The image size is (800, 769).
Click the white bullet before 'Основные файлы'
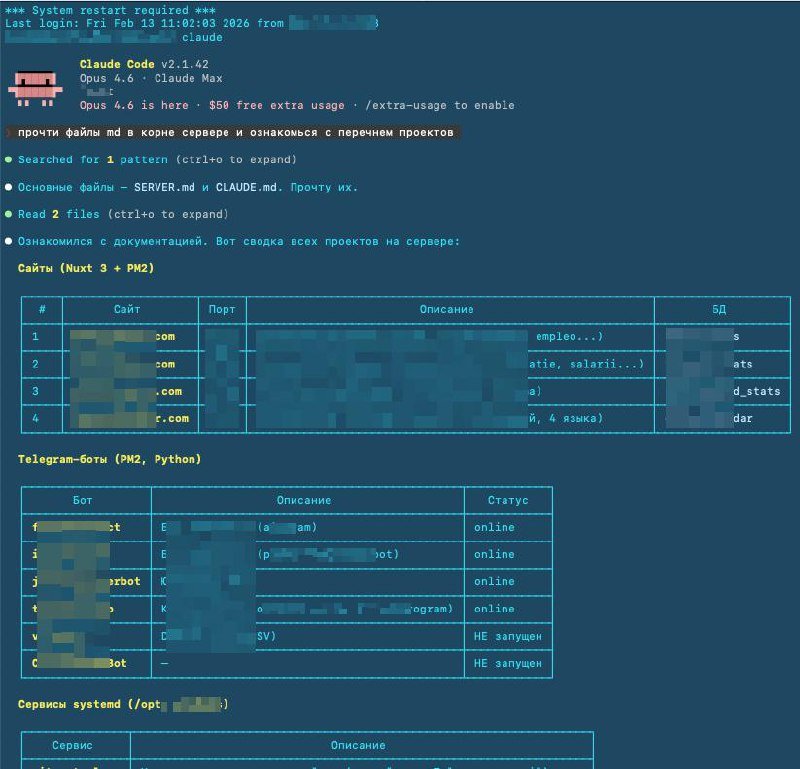8,187
